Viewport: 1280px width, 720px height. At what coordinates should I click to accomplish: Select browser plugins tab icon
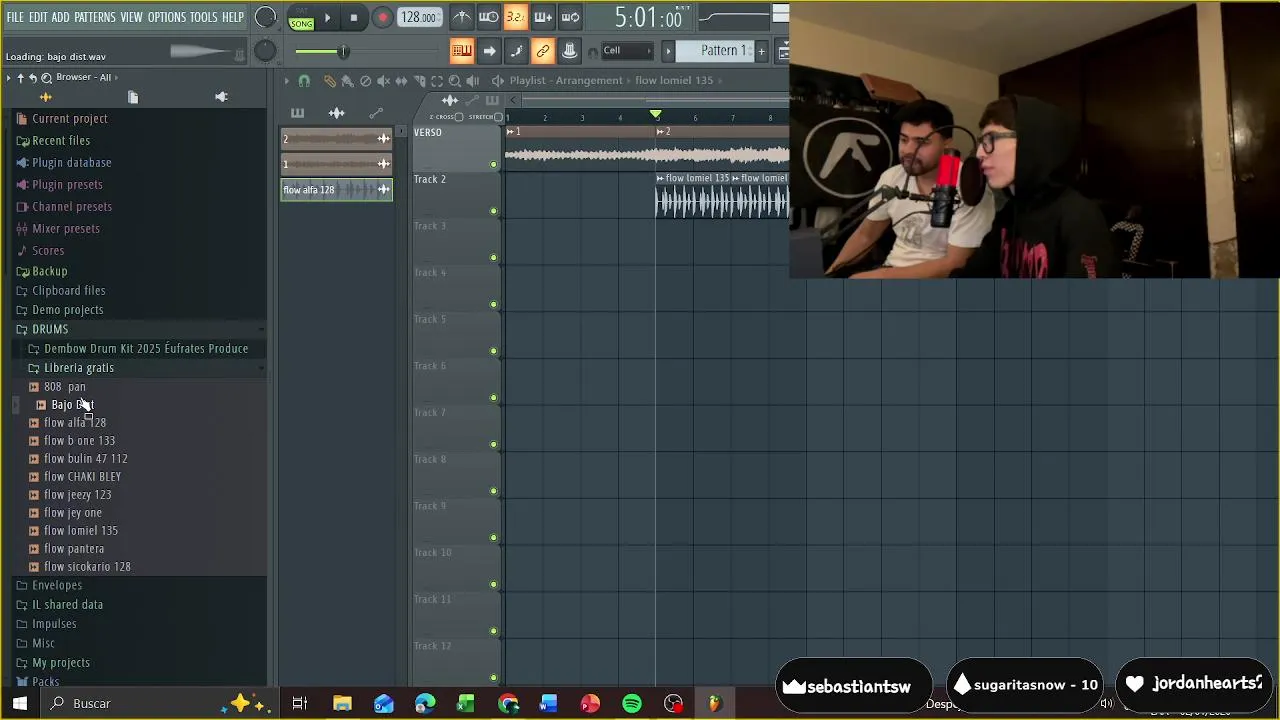coord(222,97)
